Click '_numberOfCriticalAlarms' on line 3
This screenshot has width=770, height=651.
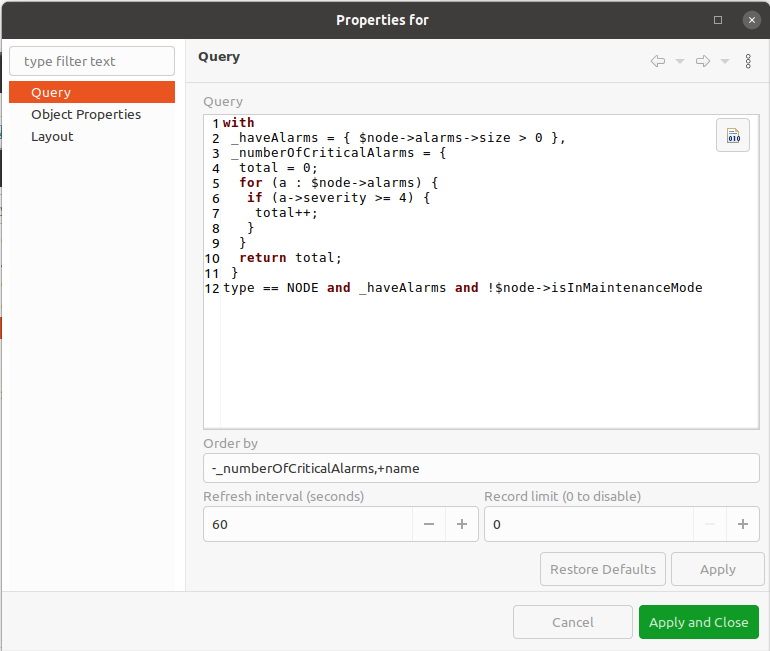coord(323,153)
